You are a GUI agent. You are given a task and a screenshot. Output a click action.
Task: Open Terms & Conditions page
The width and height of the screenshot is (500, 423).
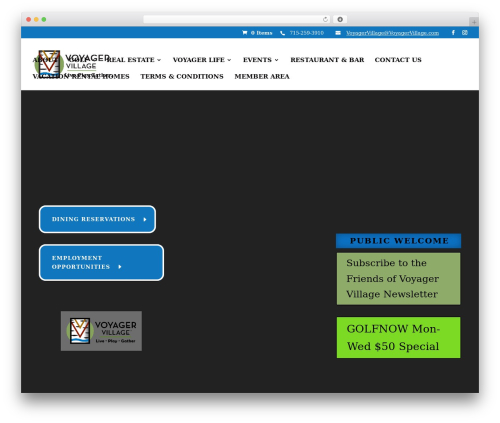(182, 77)
